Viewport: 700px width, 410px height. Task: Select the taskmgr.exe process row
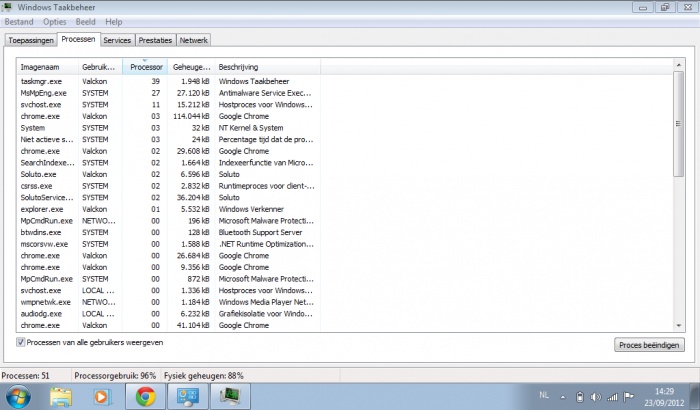[x=168, y=81]
